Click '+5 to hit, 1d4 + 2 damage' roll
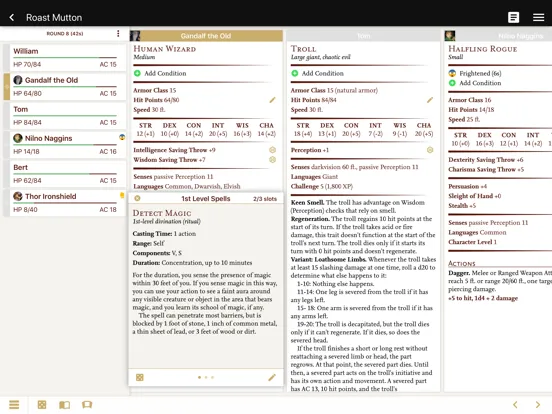The height and width of the screenshot is (414, 552). (483, 298)
